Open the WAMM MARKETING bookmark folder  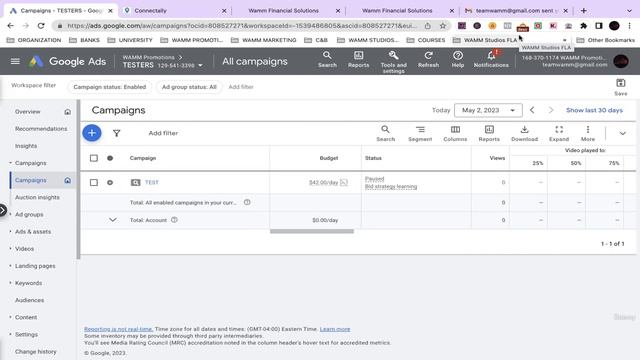[x=264, y=40]
